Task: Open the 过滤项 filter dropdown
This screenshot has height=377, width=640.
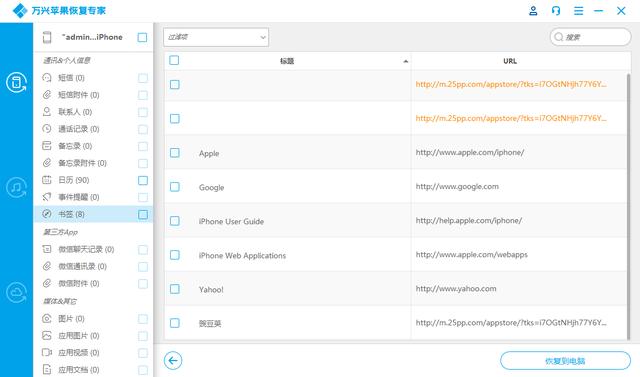Action: pos(216,37)
